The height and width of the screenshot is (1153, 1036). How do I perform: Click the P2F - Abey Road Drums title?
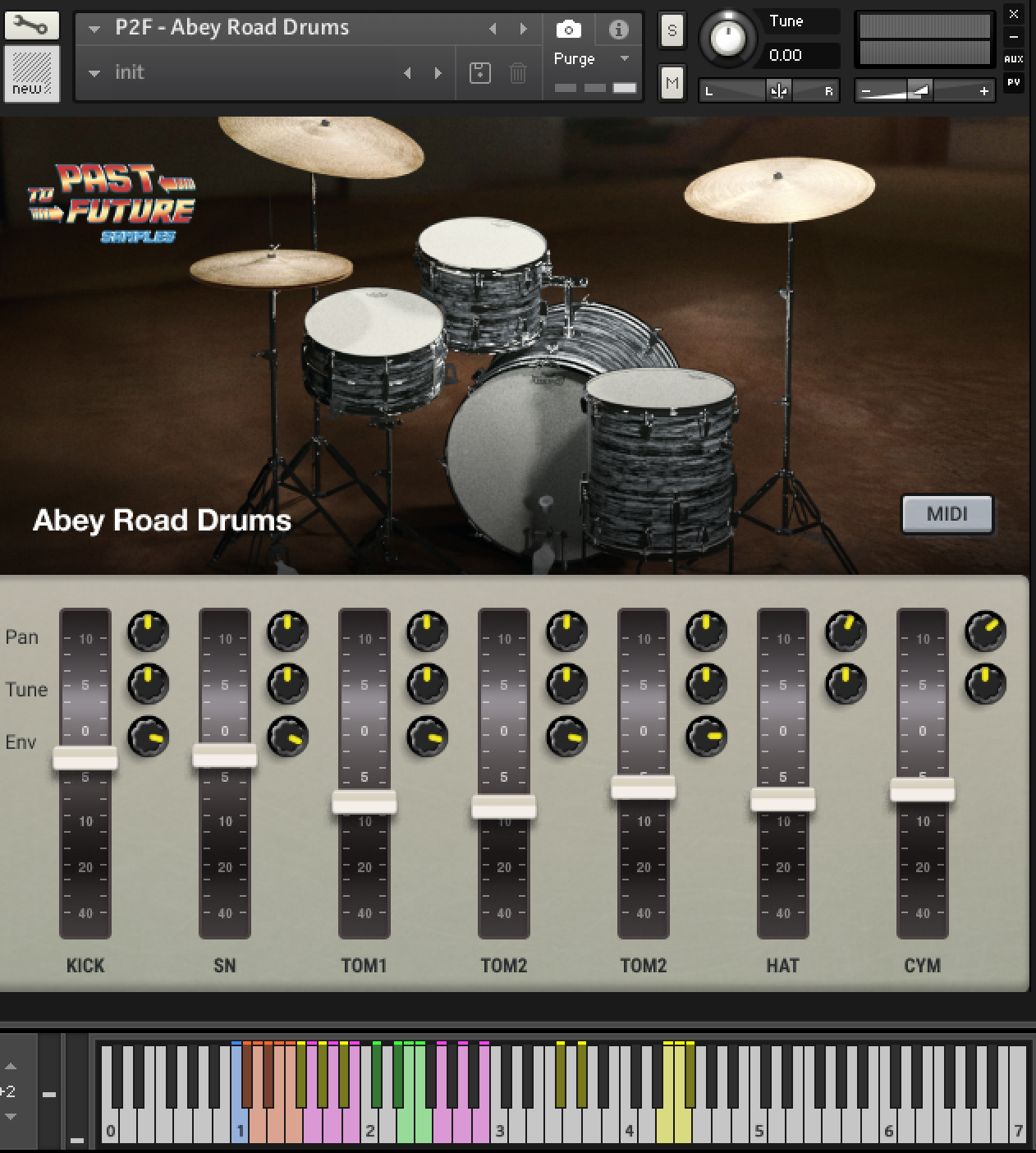coord(232,28)
